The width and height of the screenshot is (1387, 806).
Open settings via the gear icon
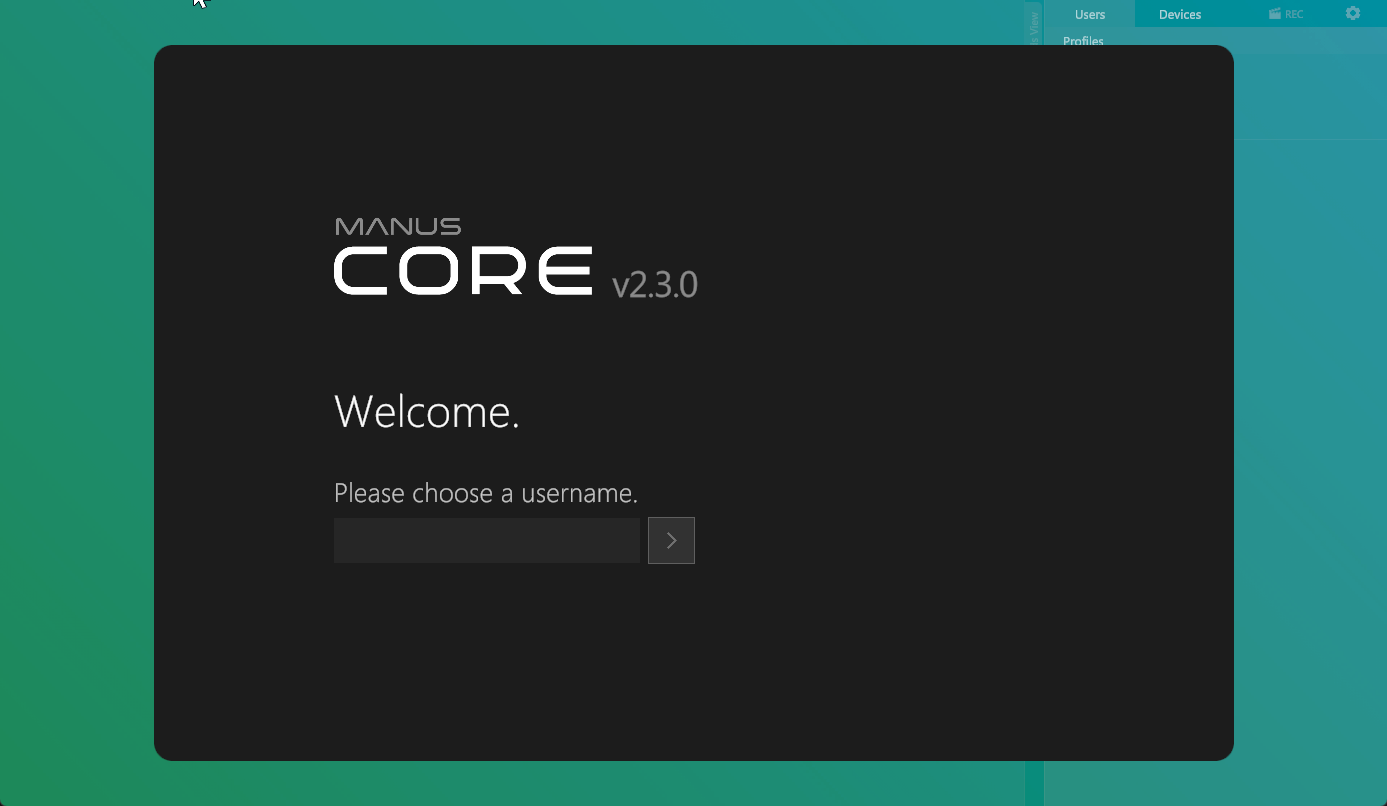point(1352,13)
